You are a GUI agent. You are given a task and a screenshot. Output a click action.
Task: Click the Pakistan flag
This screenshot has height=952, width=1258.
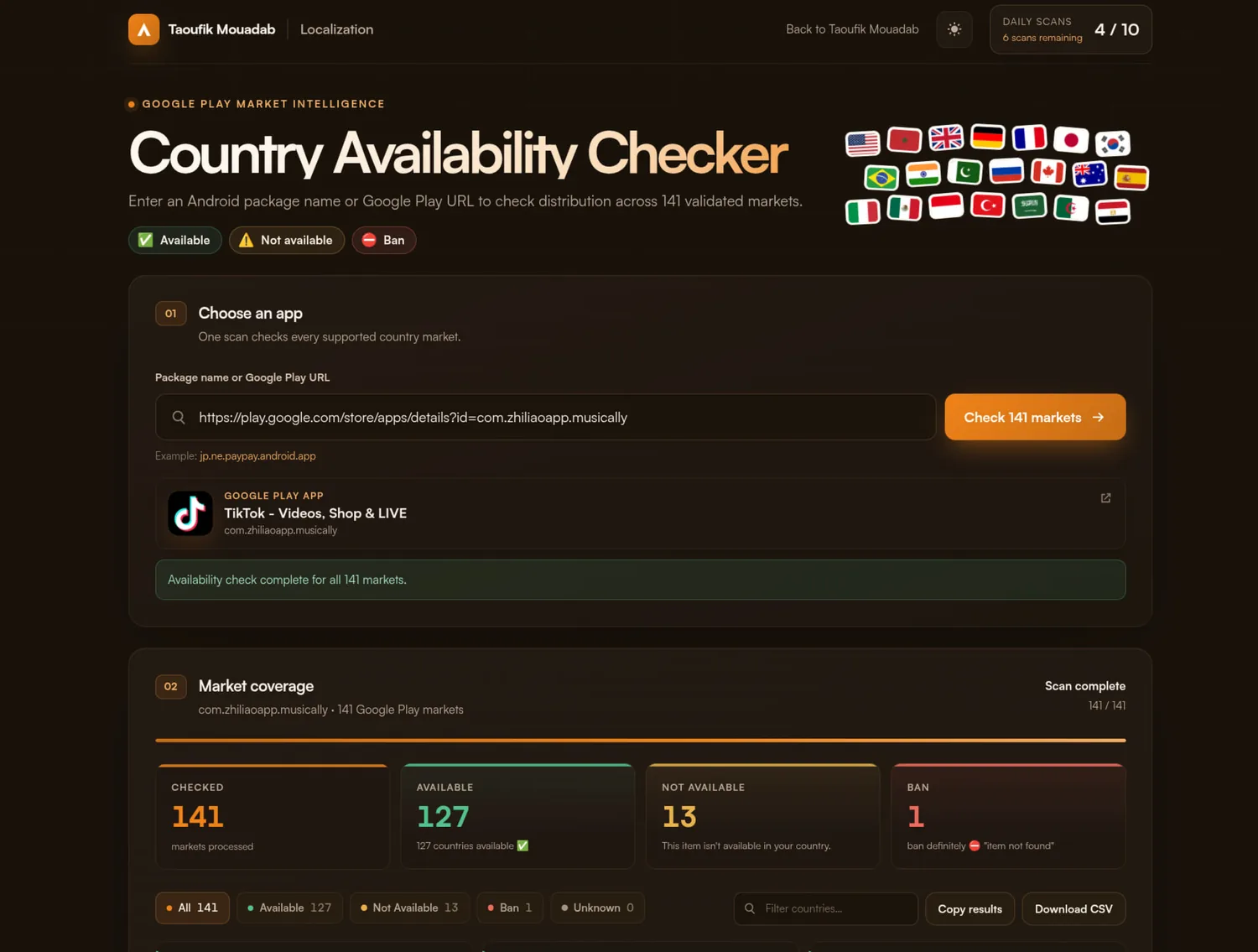click(964, 172)
